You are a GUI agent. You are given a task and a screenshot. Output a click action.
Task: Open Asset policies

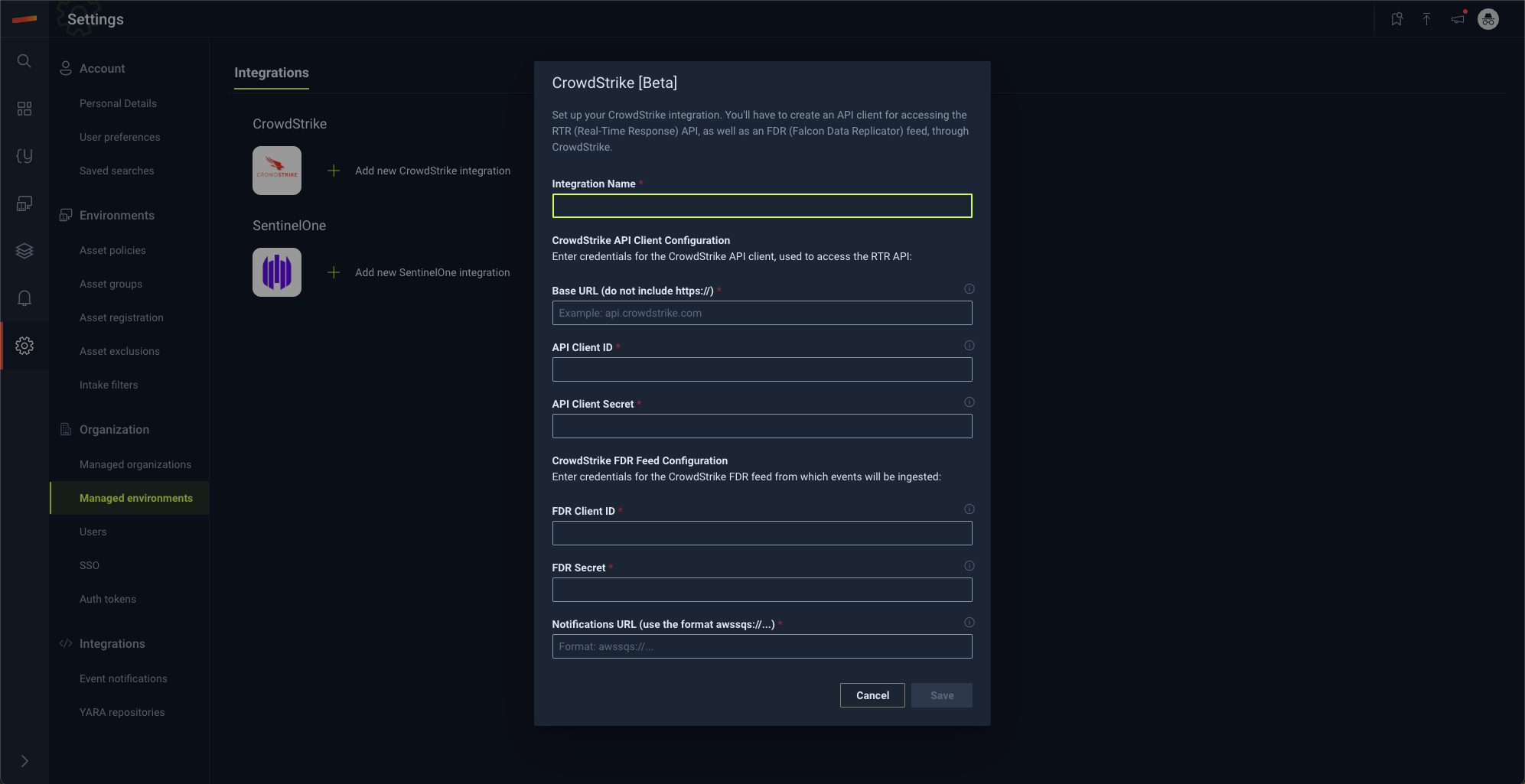[112, 250]
